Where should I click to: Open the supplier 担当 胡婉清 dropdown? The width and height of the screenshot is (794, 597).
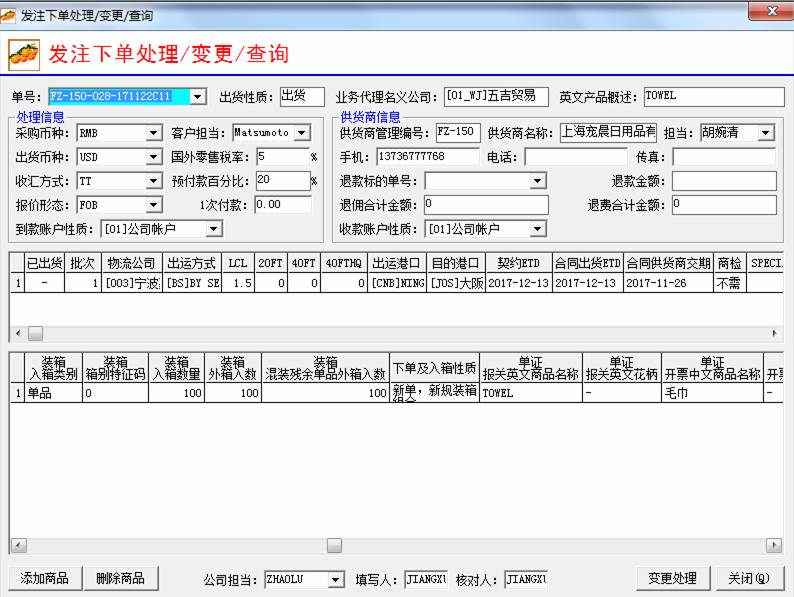tap(766, 133)
